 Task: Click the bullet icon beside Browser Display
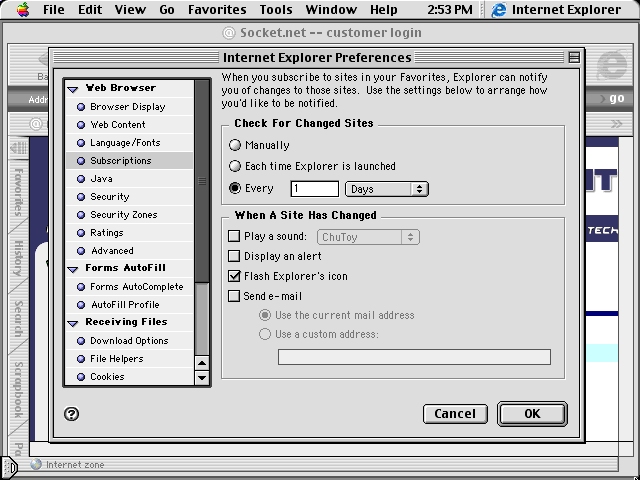81,107
